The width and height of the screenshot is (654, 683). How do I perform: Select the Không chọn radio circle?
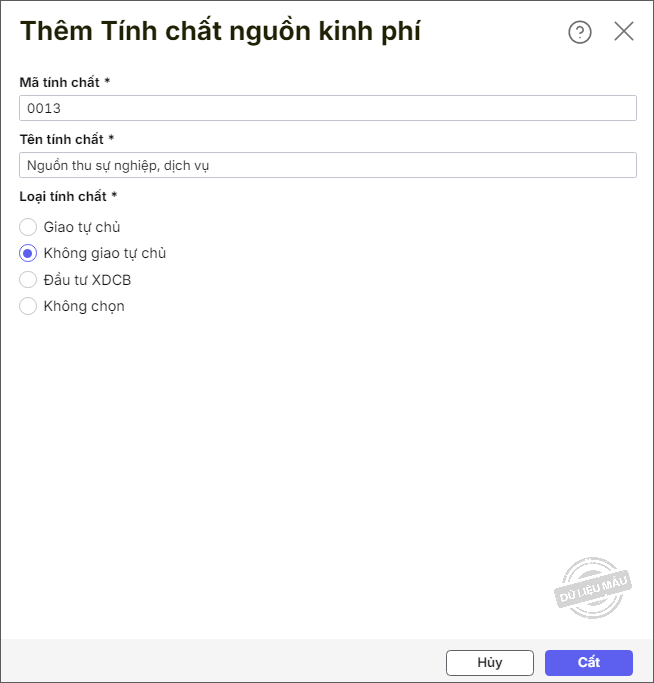tap(28, 306)
